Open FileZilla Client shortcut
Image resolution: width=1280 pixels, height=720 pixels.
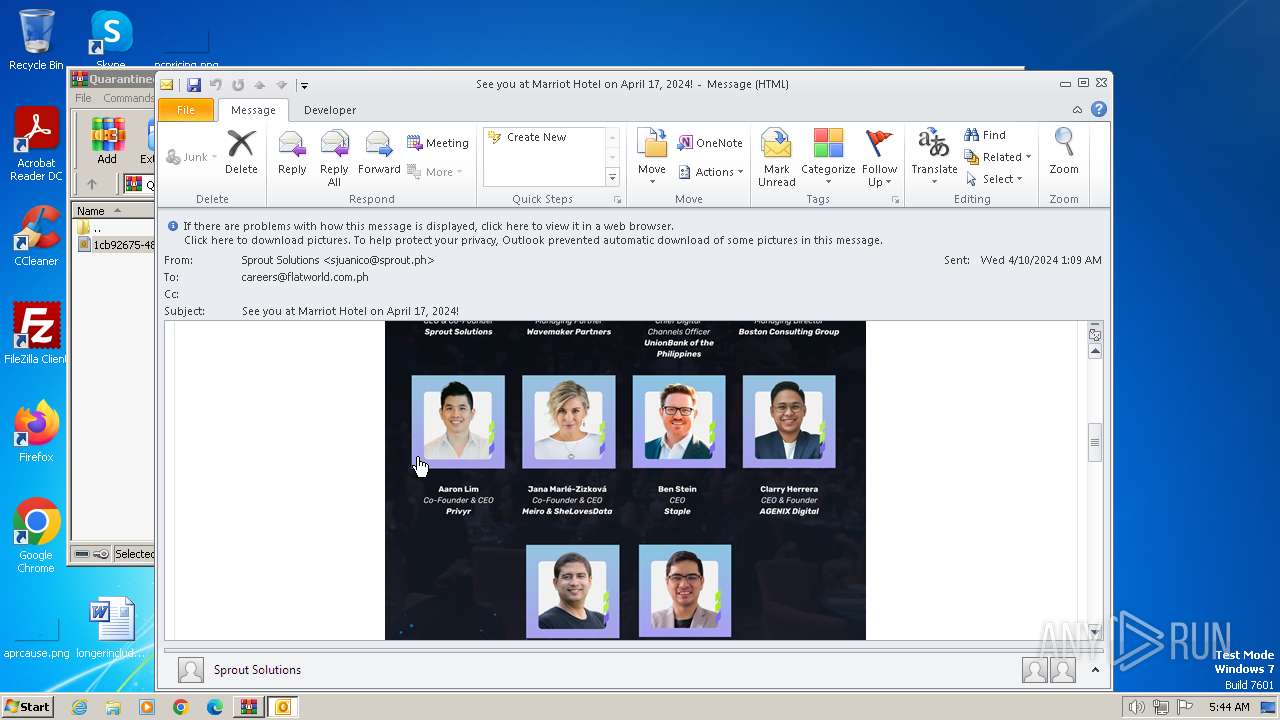(36, 333)
